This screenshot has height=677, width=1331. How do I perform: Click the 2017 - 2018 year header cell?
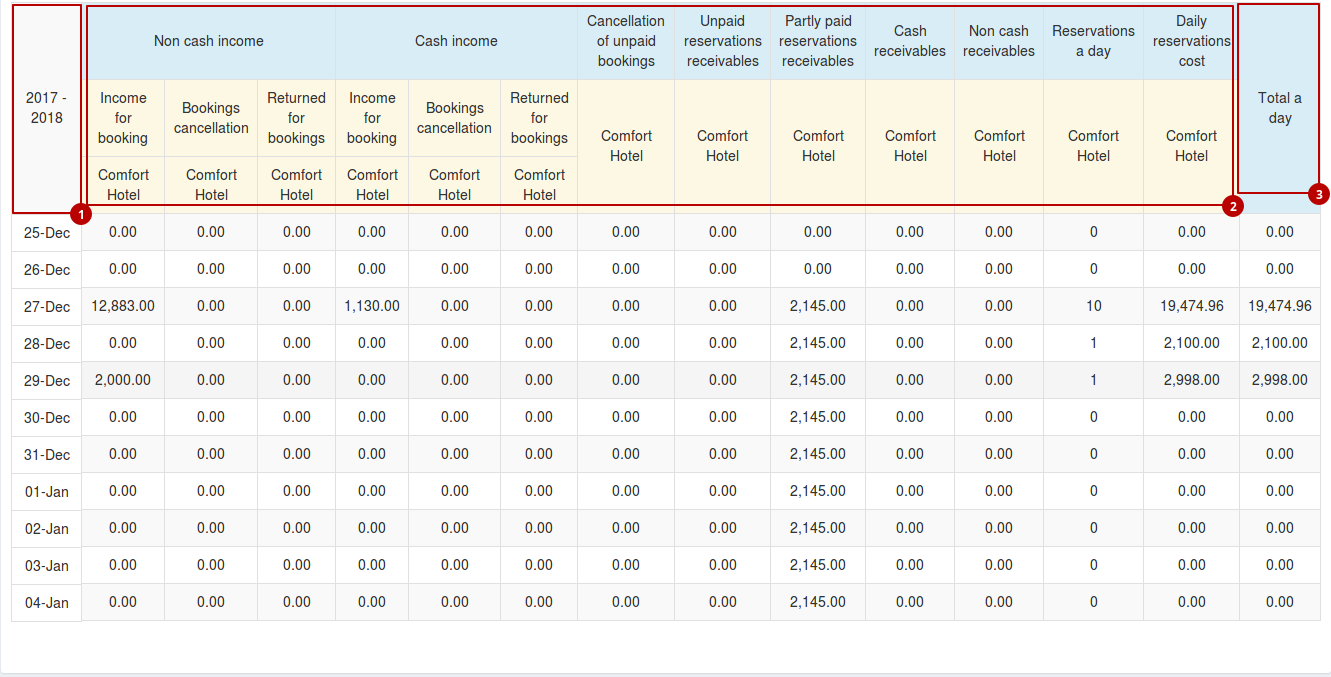tap(47, 108)
